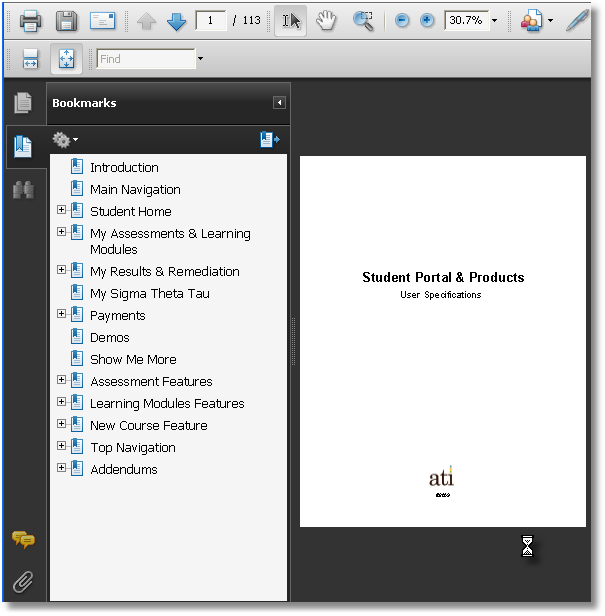Open the Find options dropdown arrow

tap(200, 59)
